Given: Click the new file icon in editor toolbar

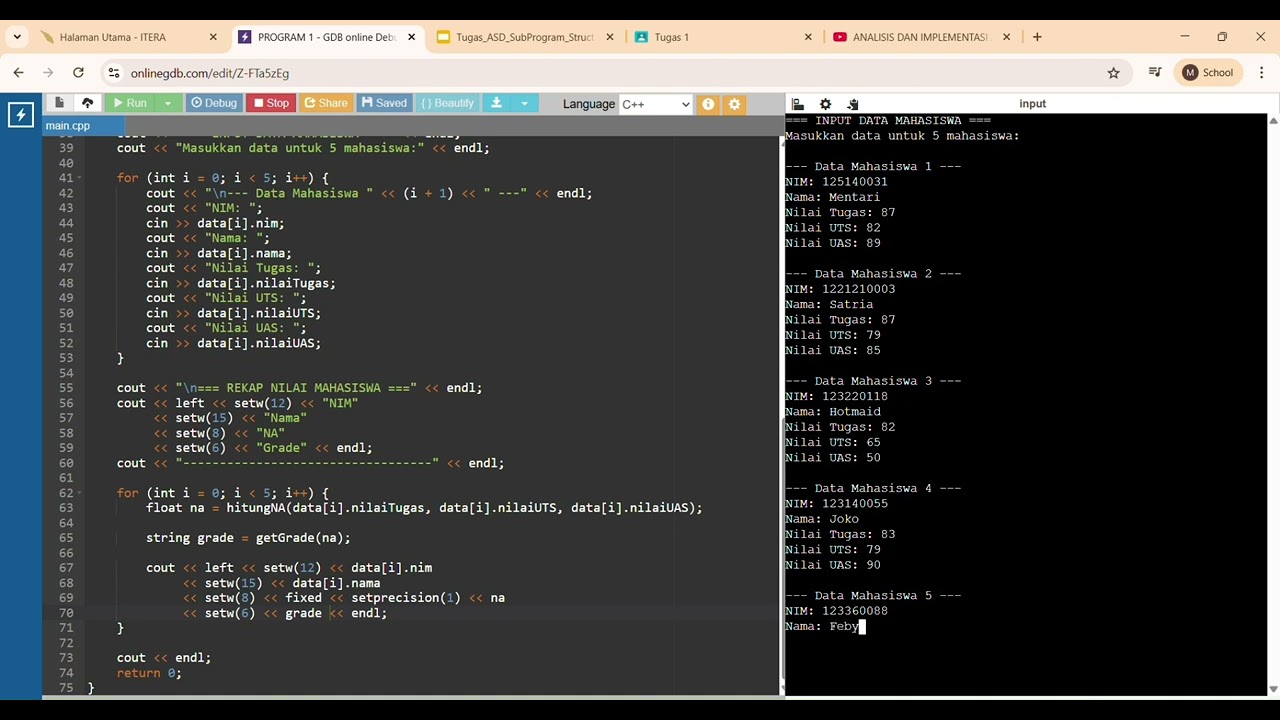Looking at the screenshot, I should click(59, 103).
